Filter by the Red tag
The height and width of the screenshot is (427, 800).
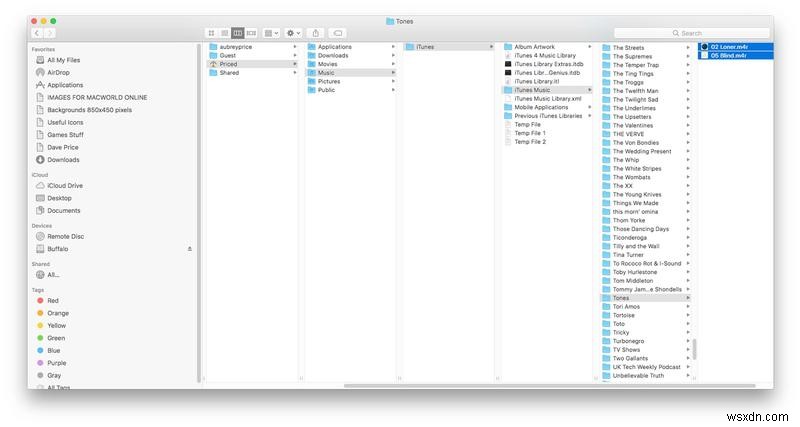pyautogui.click(x=53, y=300)
